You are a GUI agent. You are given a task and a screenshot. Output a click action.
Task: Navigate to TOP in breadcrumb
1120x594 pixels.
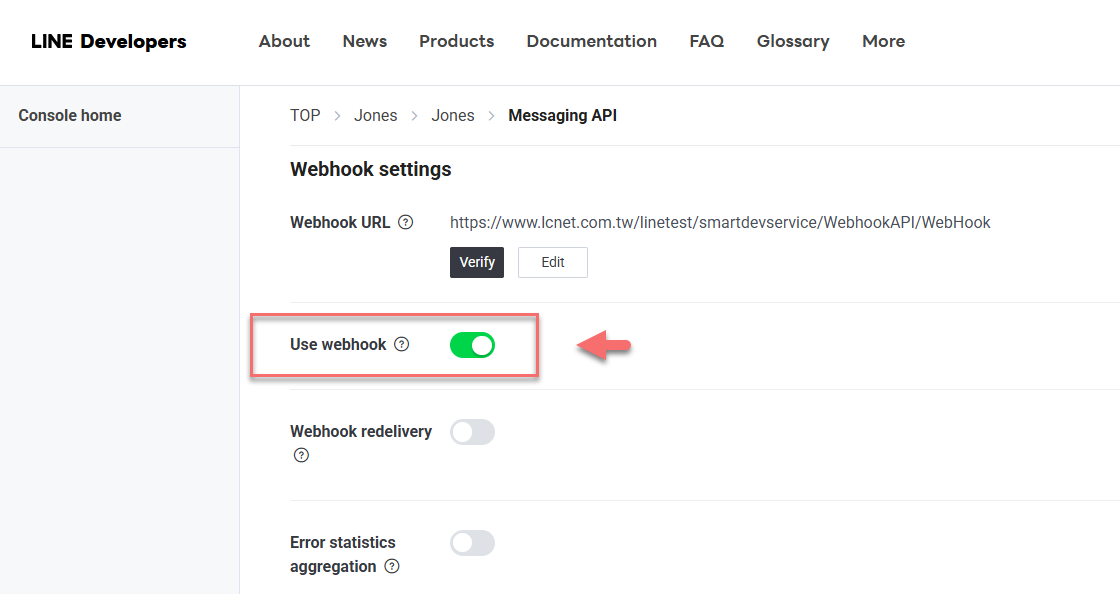305,116
